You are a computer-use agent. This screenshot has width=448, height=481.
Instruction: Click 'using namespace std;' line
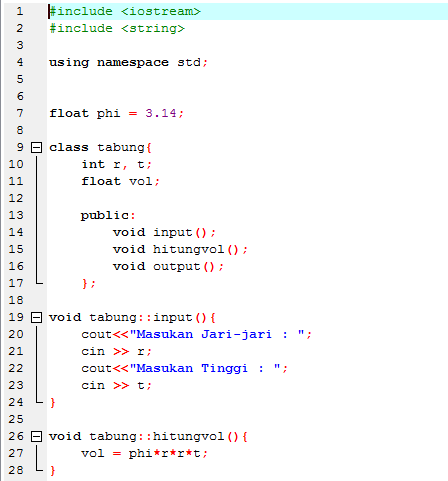click(128, 62)
